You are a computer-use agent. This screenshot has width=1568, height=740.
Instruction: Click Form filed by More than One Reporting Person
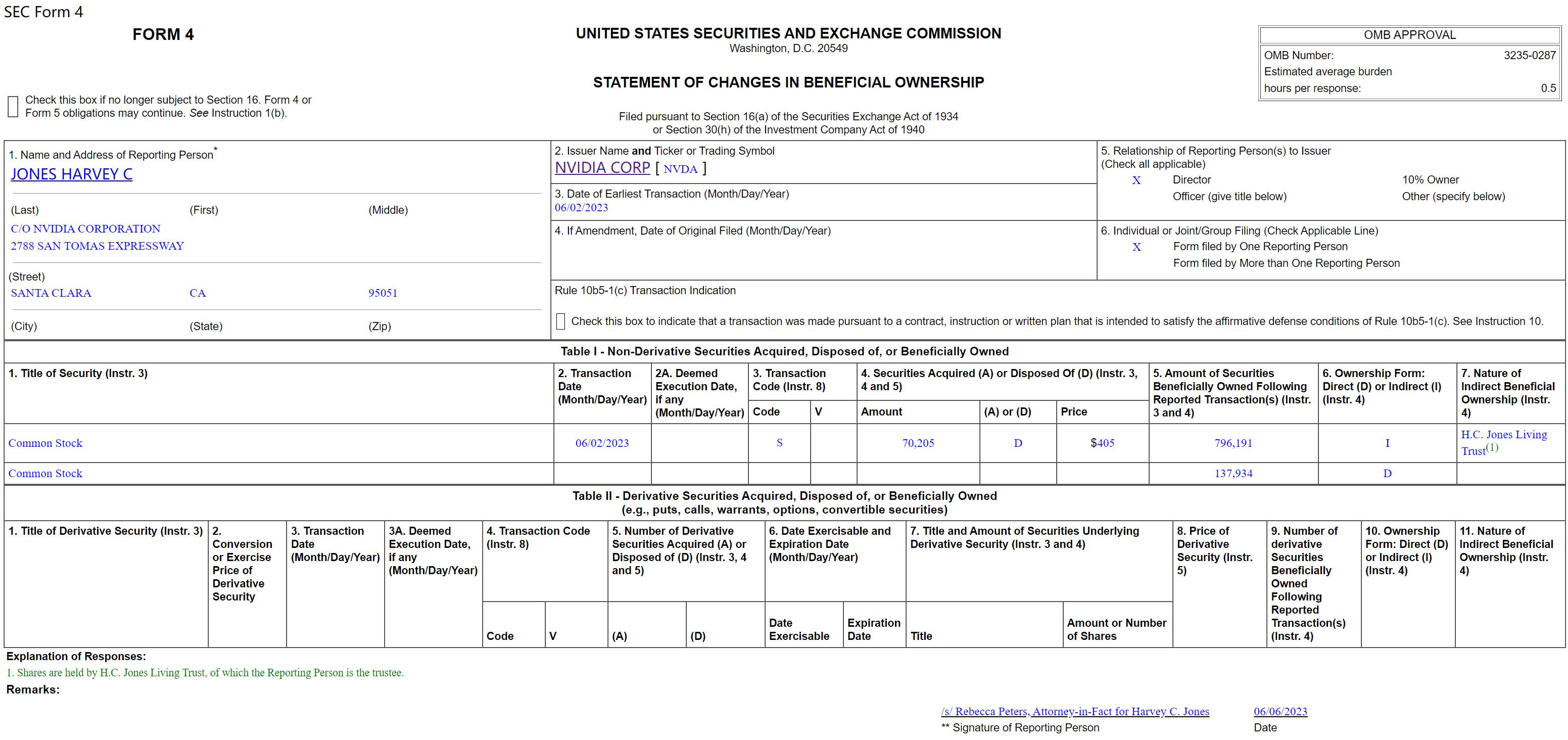[1286, 264]
